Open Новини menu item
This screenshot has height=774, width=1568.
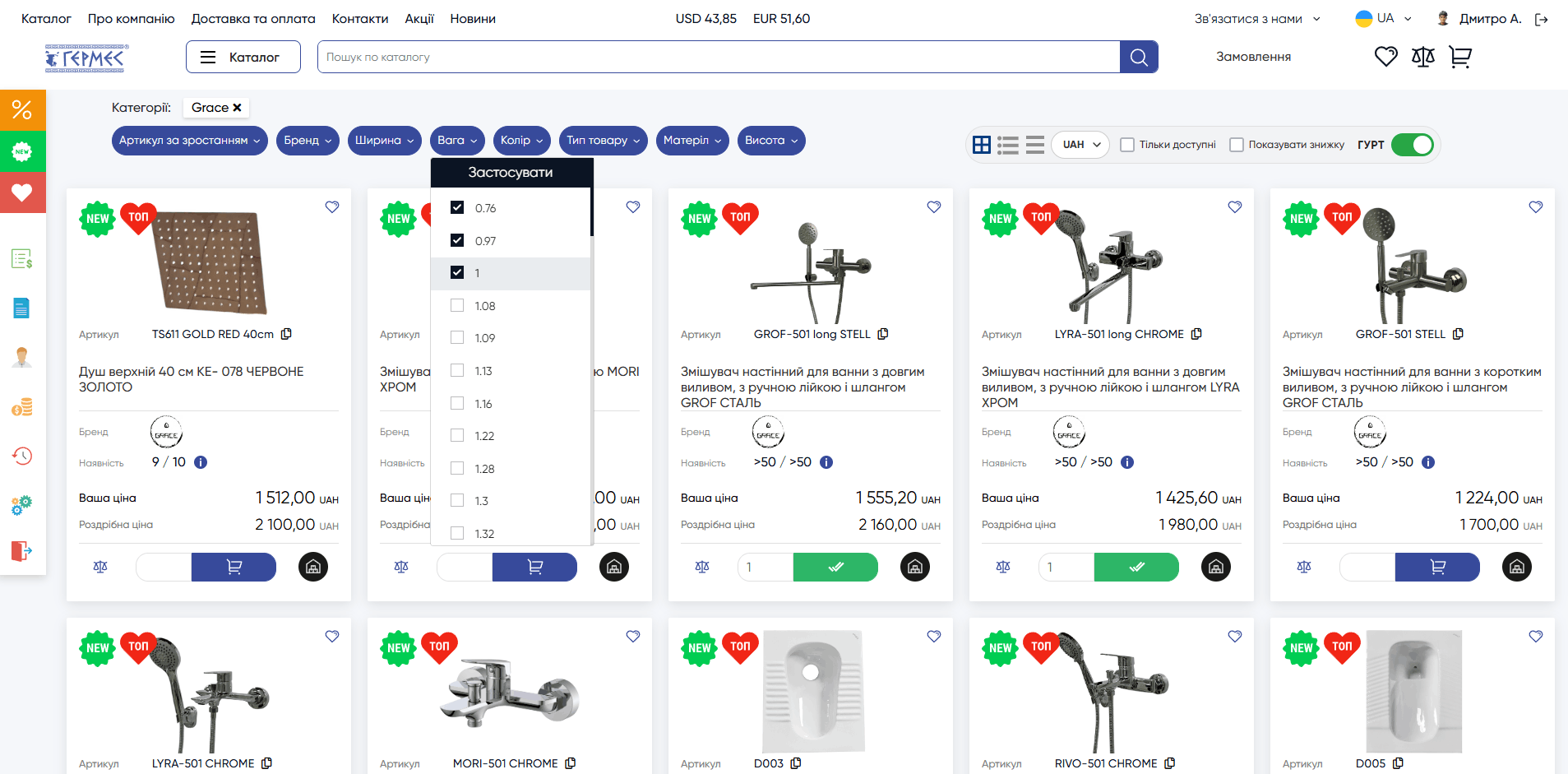pyautogui.click(x=473, y=18)
